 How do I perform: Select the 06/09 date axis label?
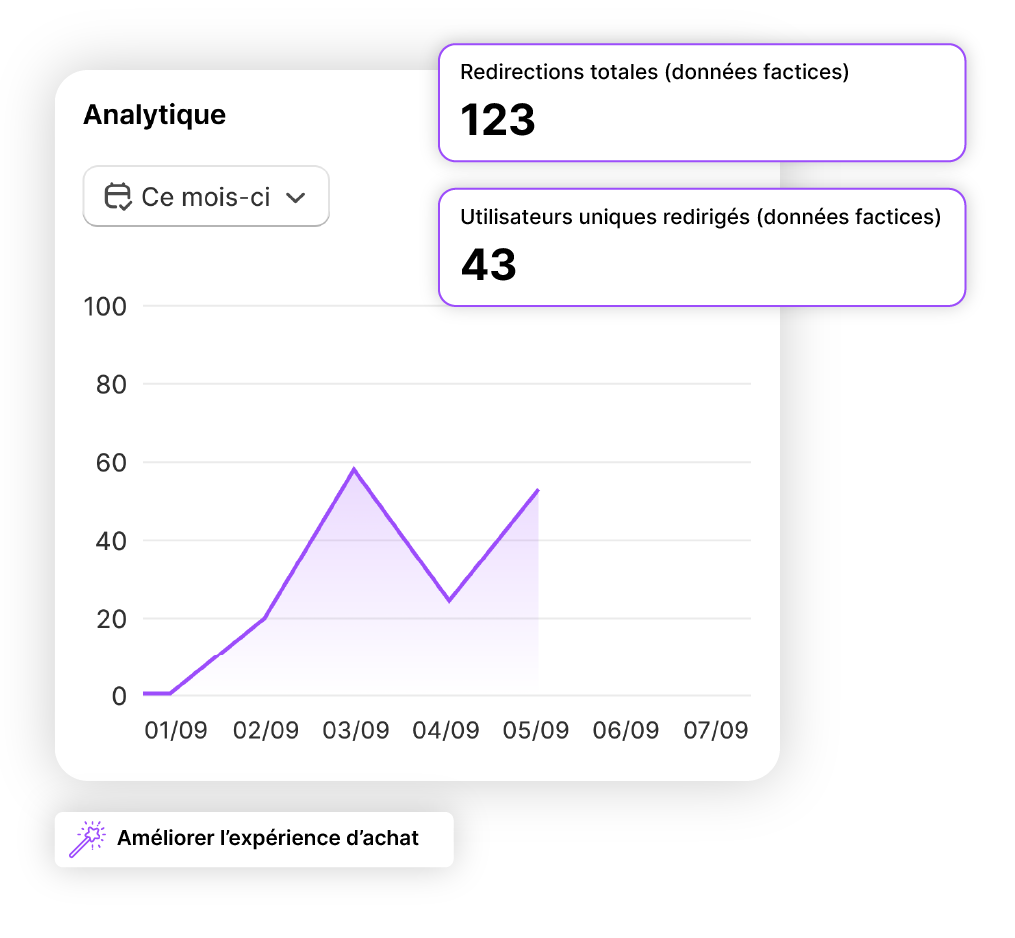(626, 731)
